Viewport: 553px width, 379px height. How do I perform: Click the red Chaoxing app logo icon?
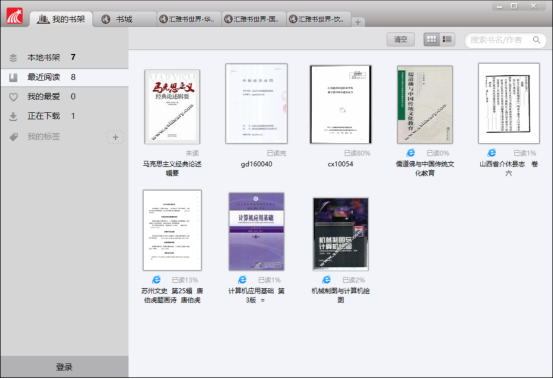pos(14,16)
